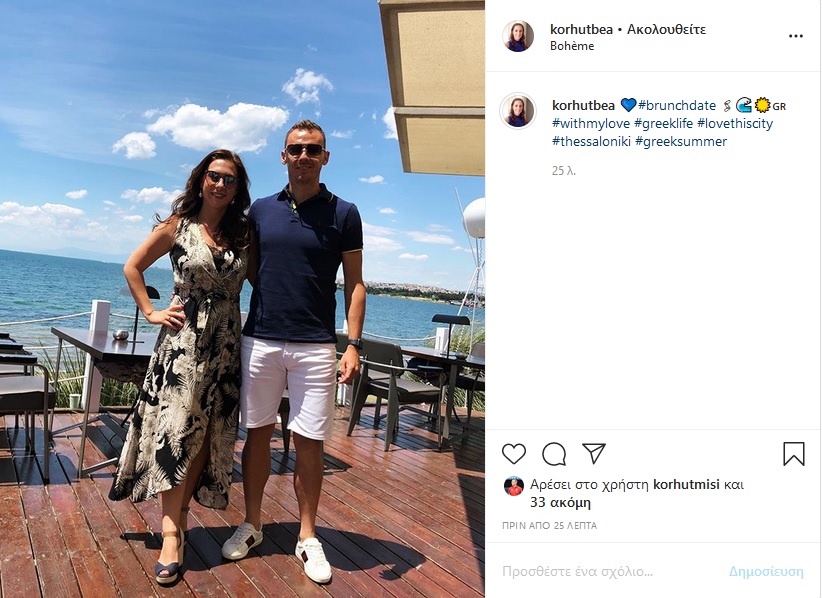Open the korhutbea username in the header
Viewport: 822px width, 598px height.
(581, 29)
